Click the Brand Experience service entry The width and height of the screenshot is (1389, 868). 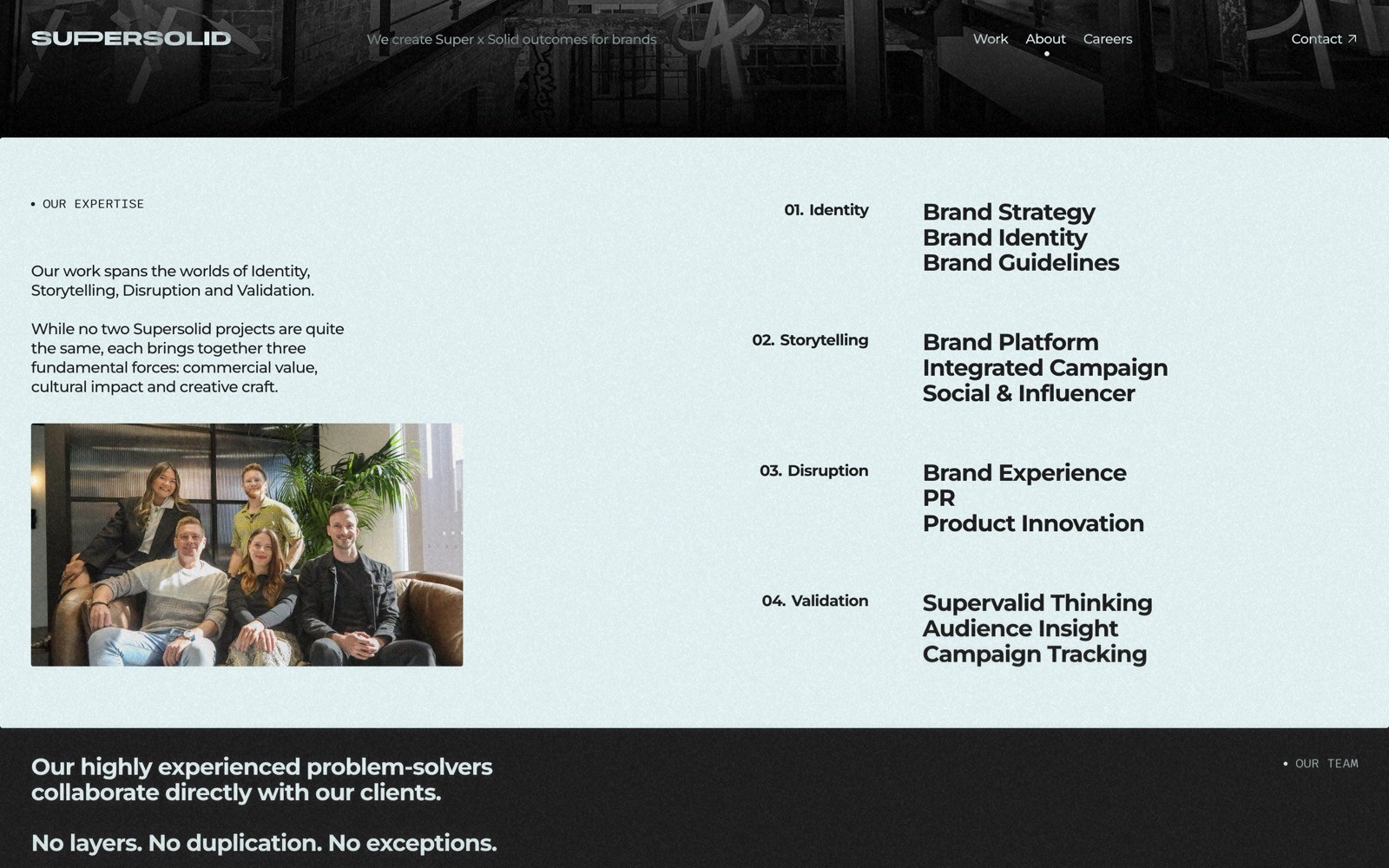[x=1024, y=473]
